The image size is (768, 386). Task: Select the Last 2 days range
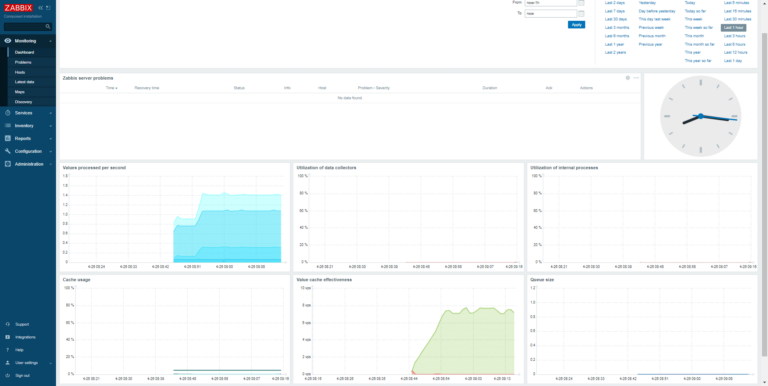point(615,3)
